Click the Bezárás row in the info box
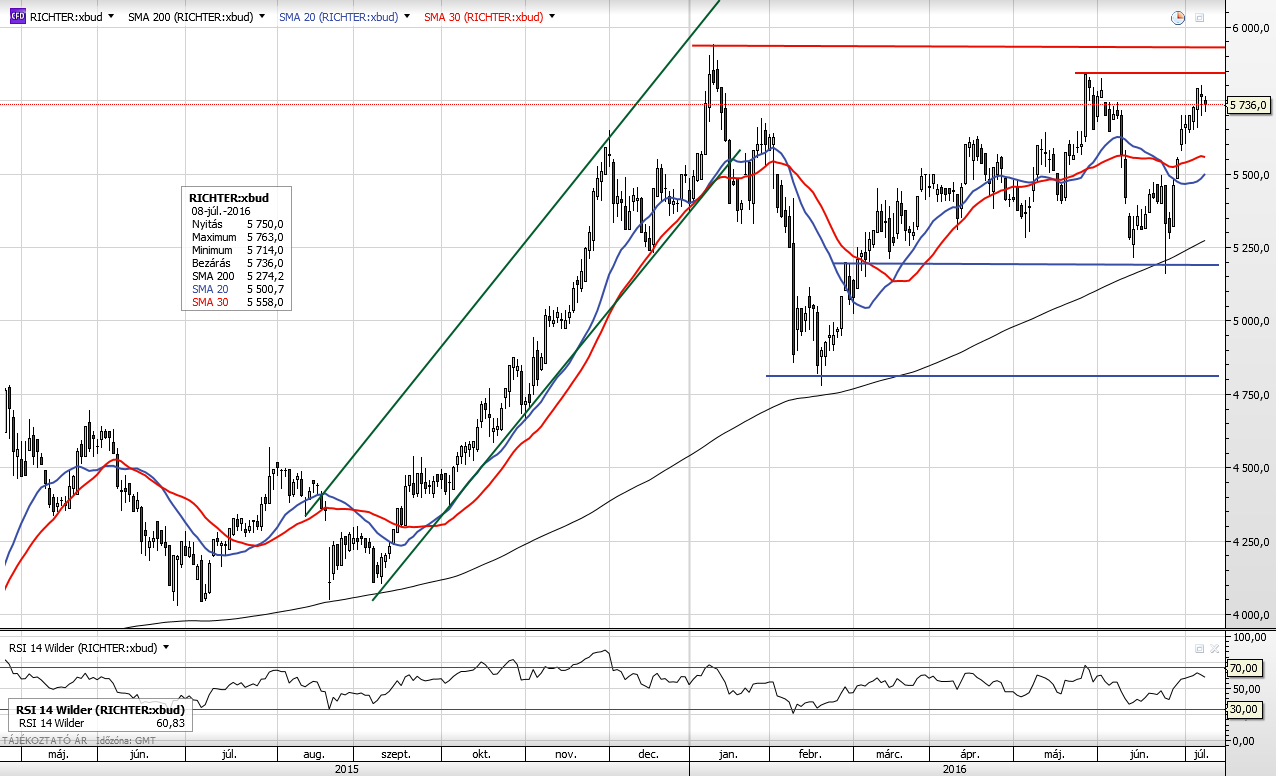Viewport: 1276px width, 776px height. pyautogui.click(x=237, y=263)
